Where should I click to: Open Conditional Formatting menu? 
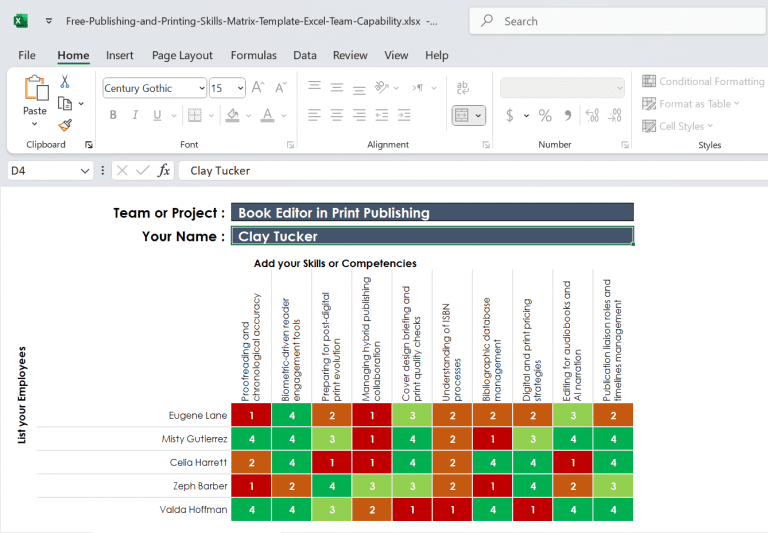(x=703, y=81)
